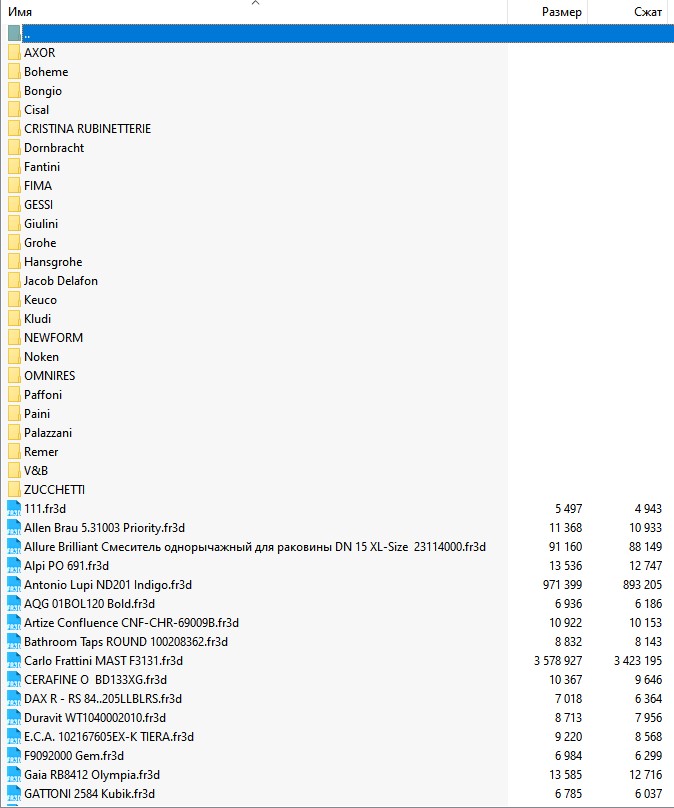This screenshot has width=674, height=808.
Task: Click size value 10 922
Action: pos(565,622)
